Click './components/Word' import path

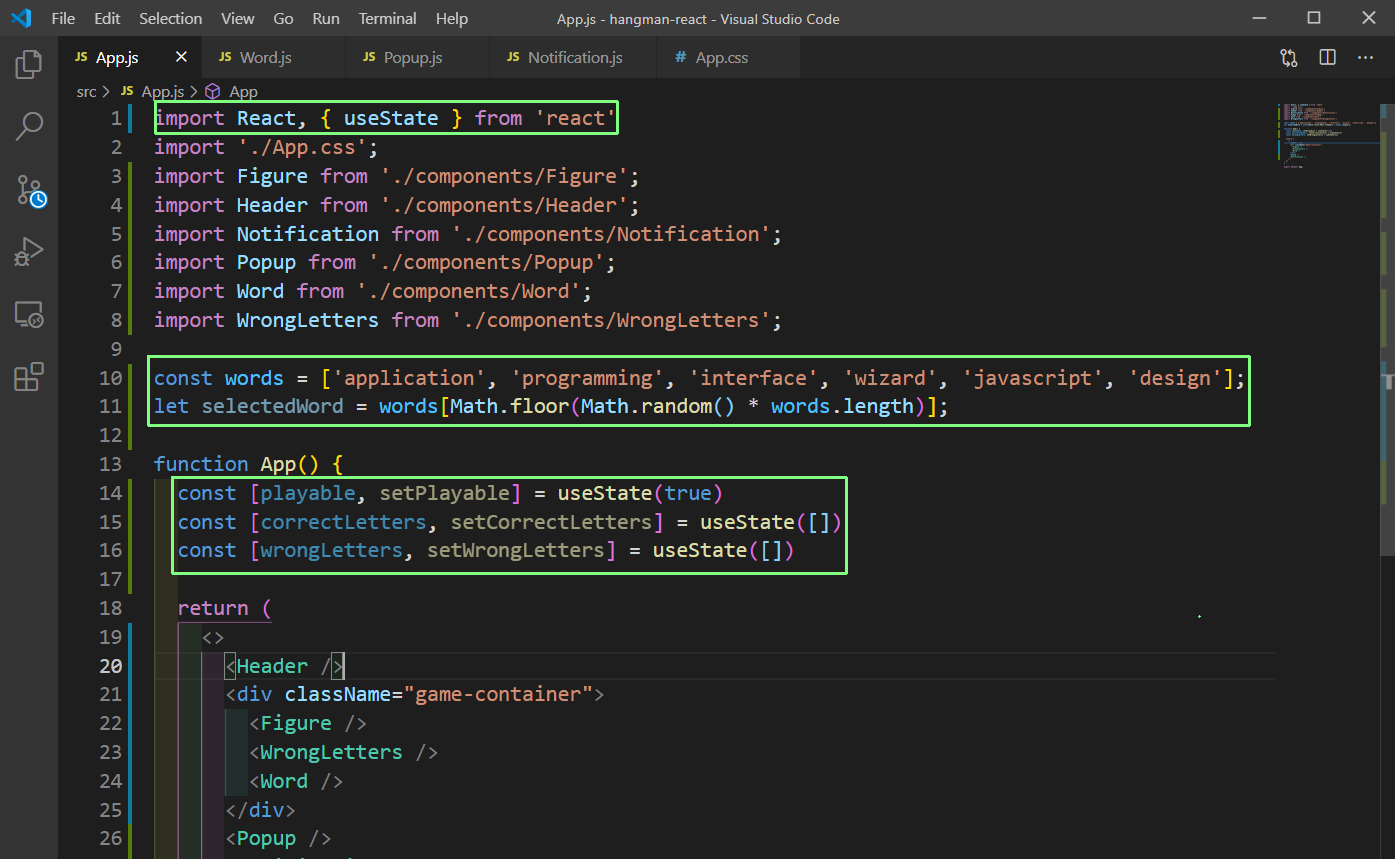467,291
